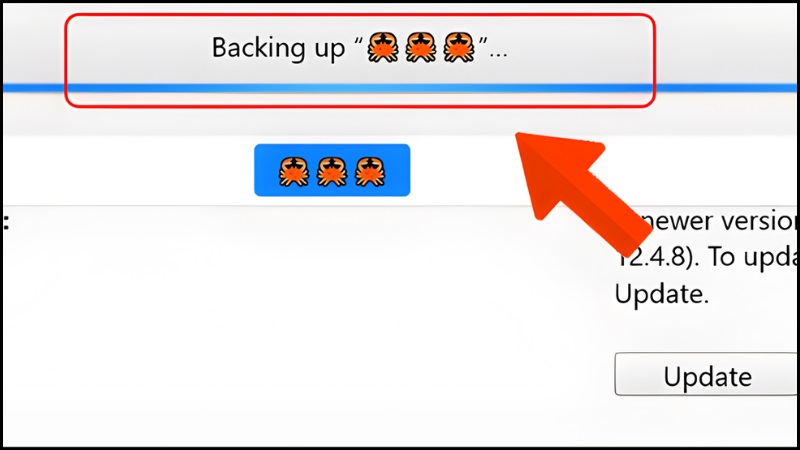Click the first crab emoji in the backup status
The height and width of the screenshot is (450, 800).
[x=383, y=47]
